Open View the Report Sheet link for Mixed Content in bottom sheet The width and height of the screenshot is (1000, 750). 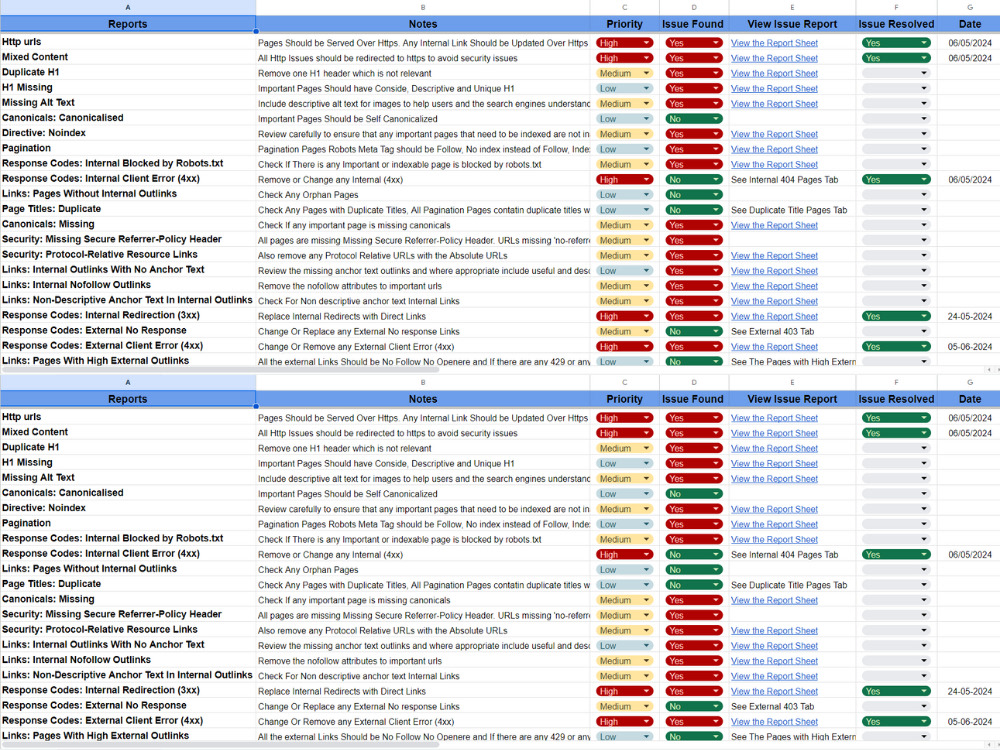[x=774, y=433]
